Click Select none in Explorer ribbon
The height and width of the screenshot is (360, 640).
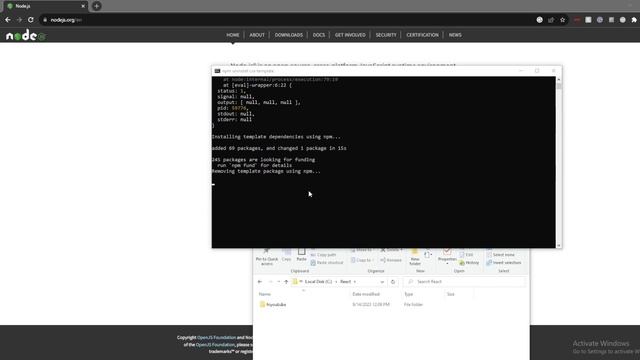[500, 255]
